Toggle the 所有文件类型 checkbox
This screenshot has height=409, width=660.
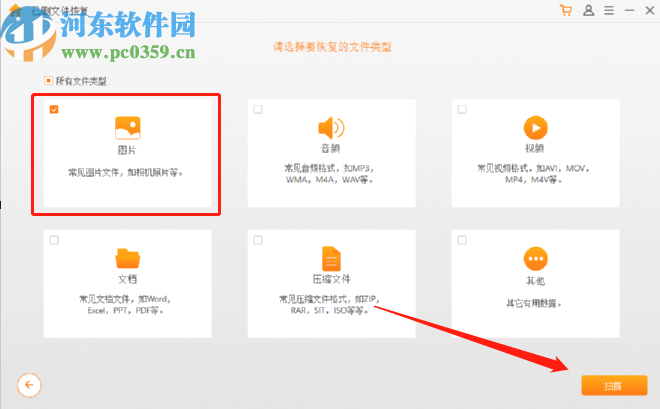click(48, 80)
